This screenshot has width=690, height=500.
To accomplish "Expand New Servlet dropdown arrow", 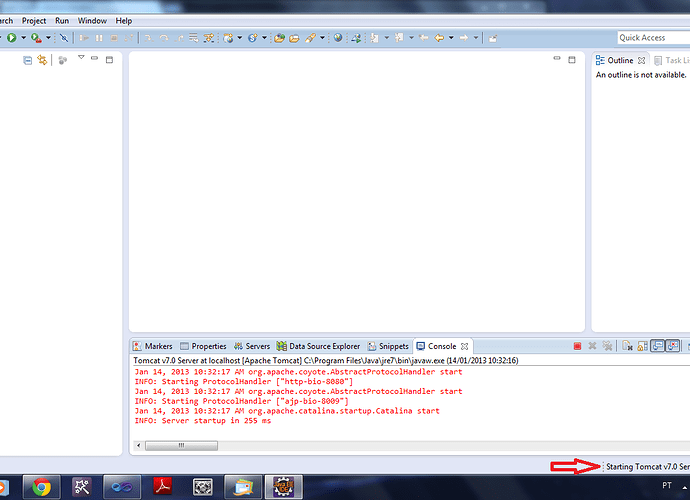I will (x=264, y=38).
